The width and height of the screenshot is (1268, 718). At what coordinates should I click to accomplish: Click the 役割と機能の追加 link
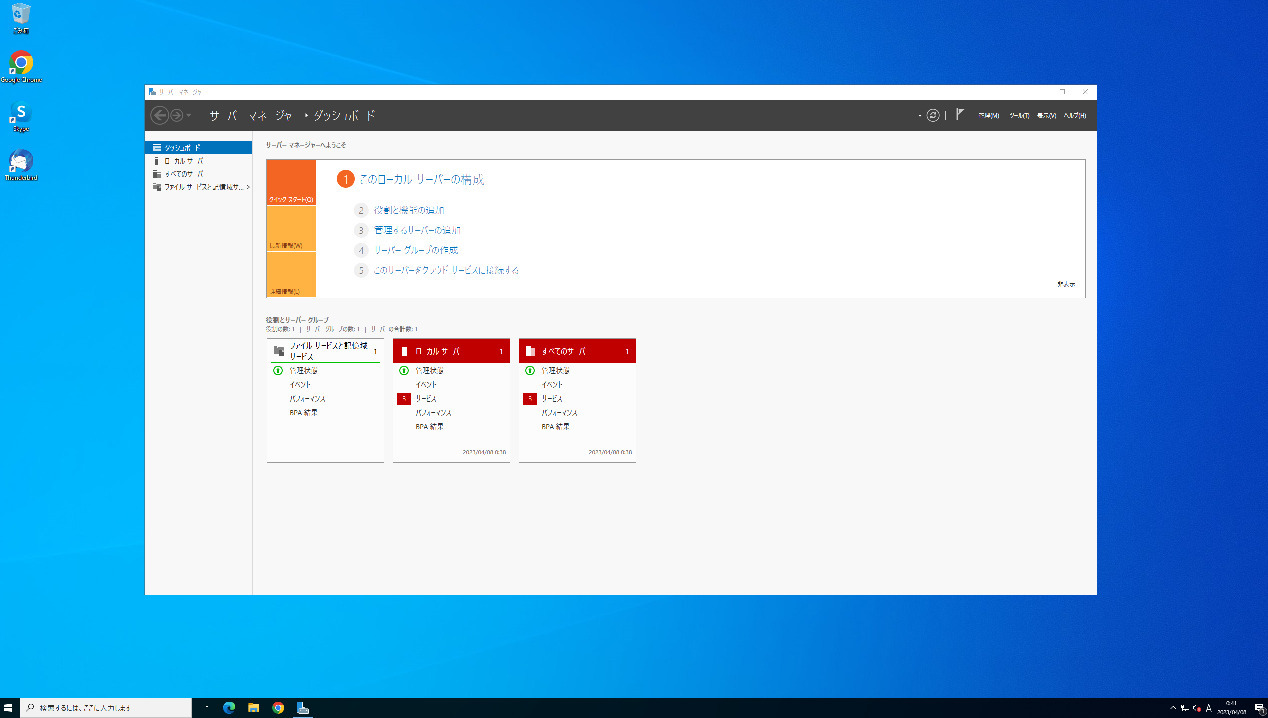[x=409, y=210]
